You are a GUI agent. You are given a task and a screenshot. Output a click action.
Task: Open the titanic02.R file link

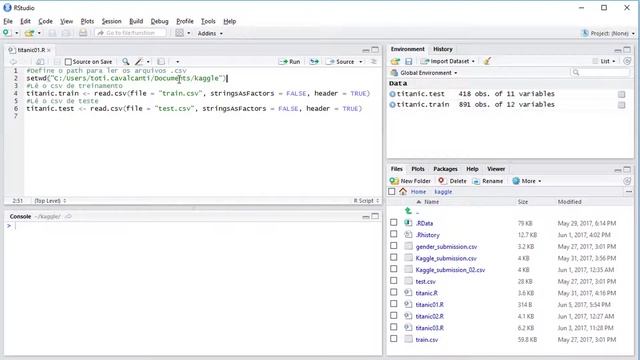coord(429,316)
